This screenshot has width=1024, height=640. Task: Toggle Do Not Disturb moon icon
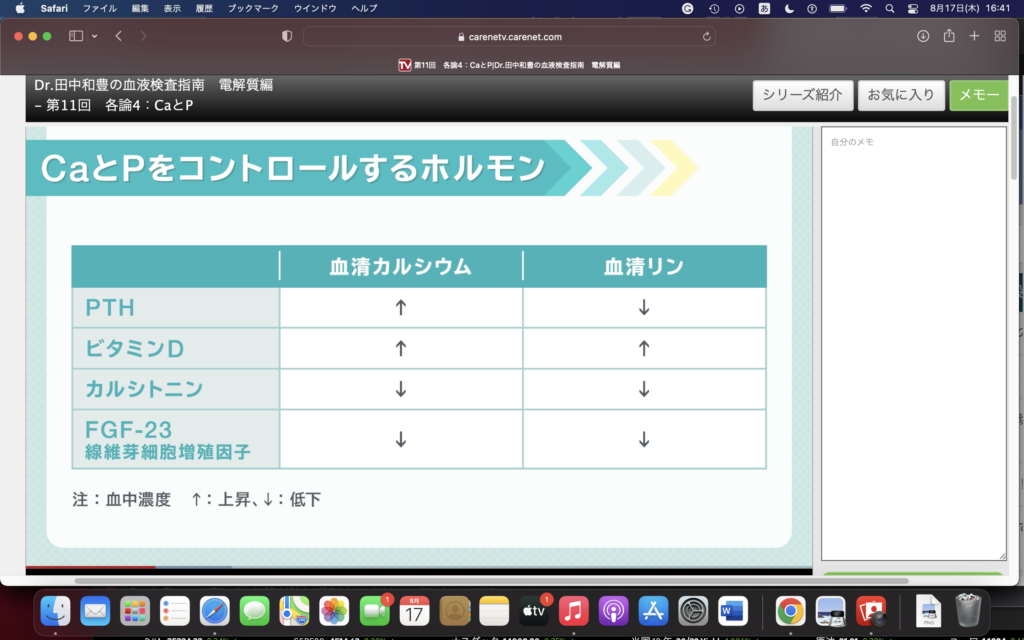click(789, 8)
